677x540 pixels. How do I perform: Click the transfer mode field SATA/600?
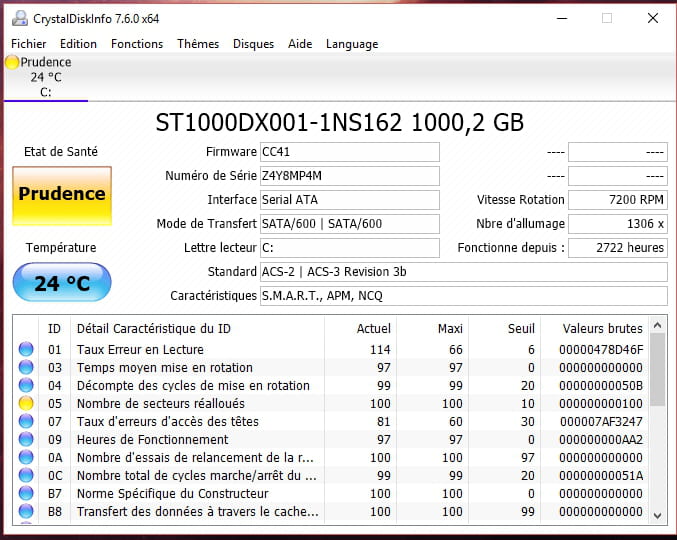350,224
